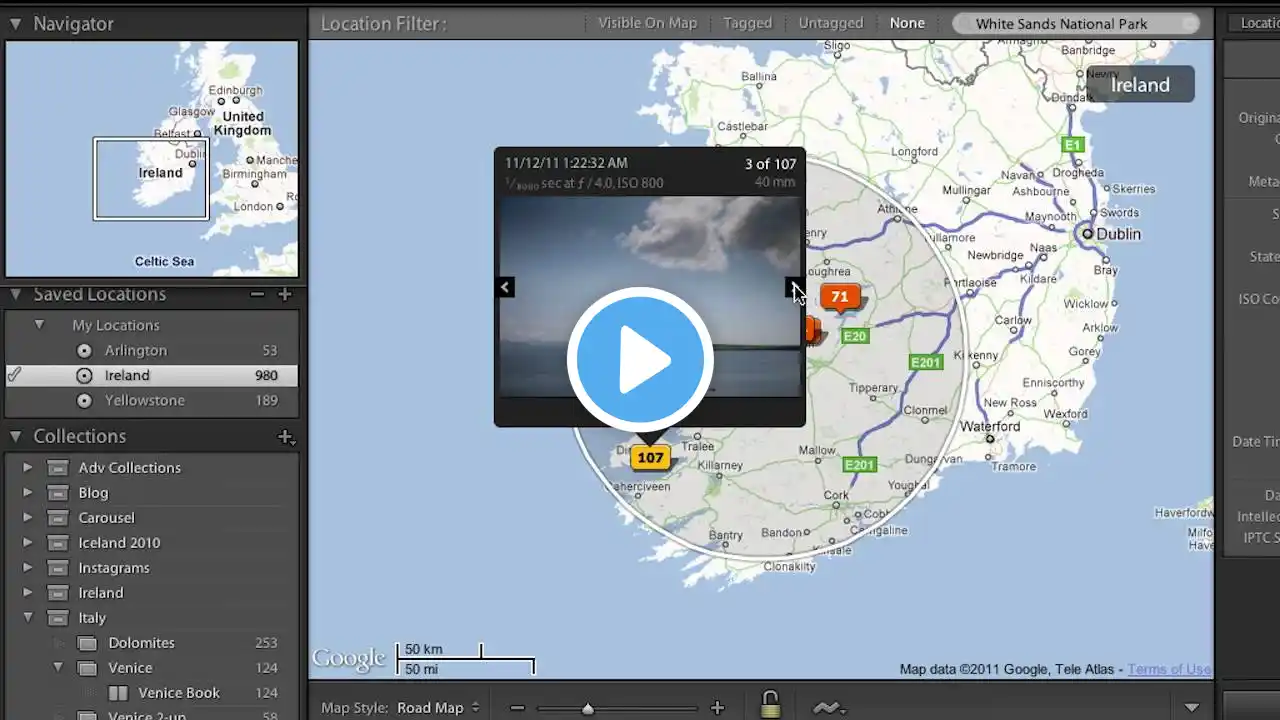Viewport: 1280px width, 720px height.
Task: Click the map zoom slider handle
Action: (588, 708)
